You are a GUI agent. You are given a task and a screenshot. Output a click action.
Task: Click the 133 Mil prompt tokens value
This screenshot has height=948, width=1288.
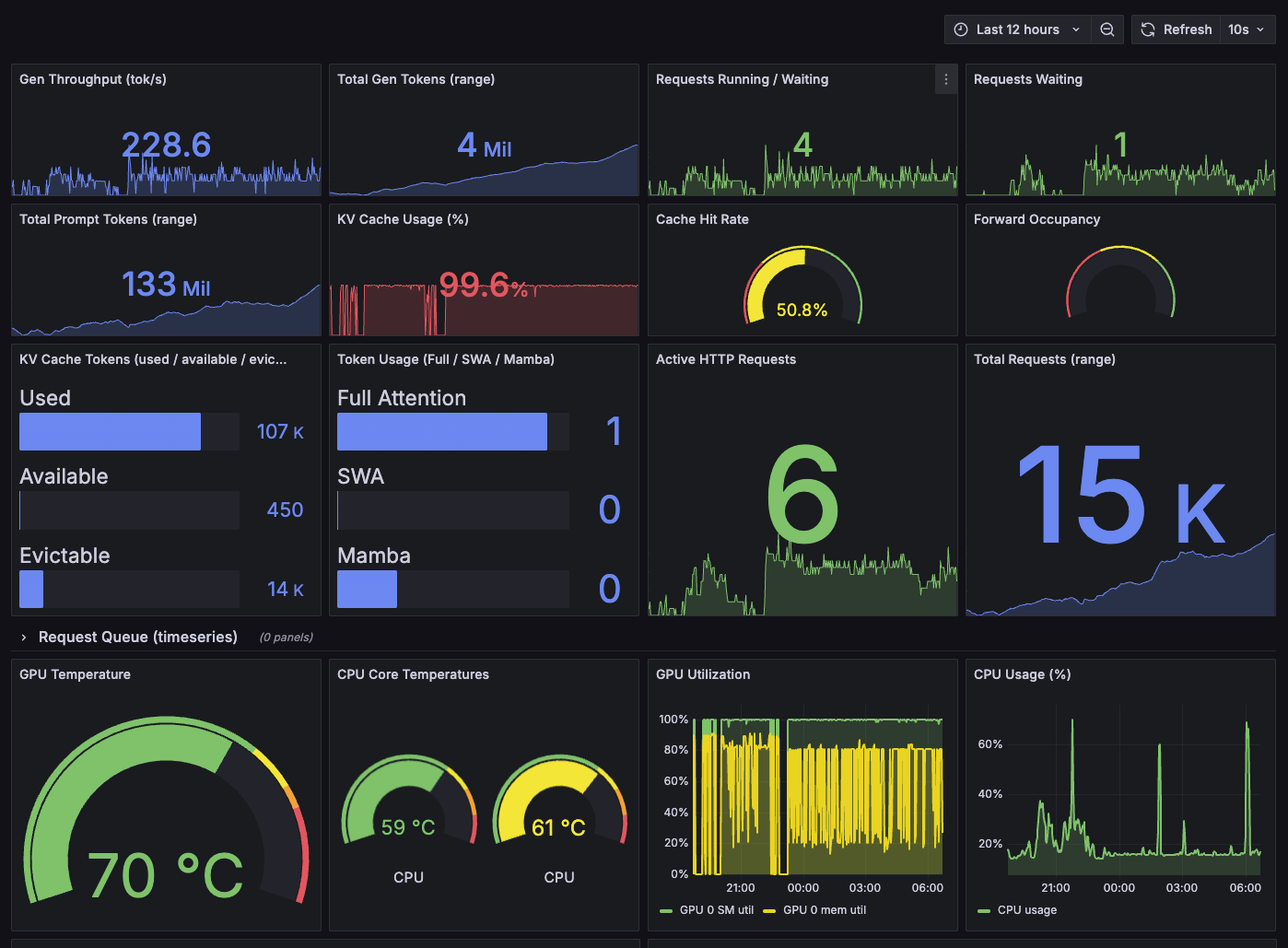click(x=166, y=285)
